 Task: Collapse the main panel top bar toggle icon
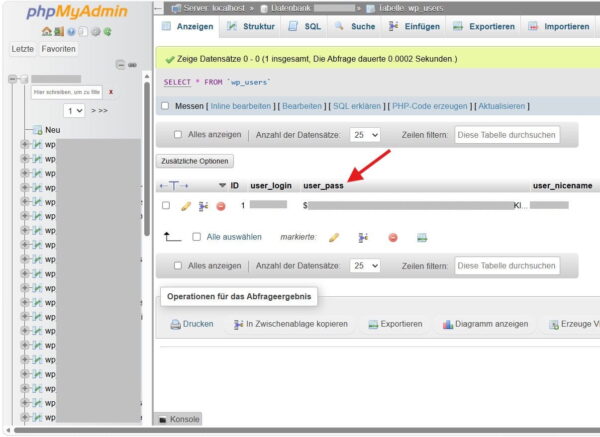(x=158, y=8)
